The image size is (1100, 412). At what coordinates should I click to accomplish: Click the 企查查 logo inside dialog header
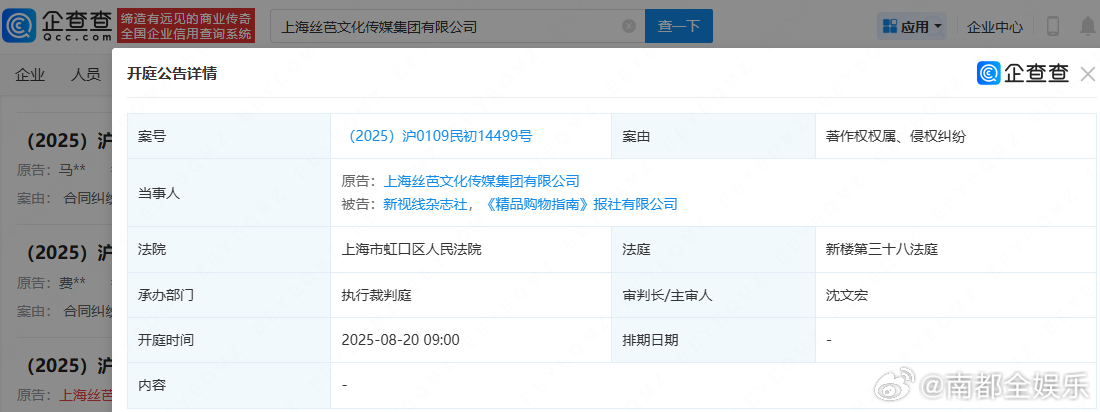(1023, 73)
